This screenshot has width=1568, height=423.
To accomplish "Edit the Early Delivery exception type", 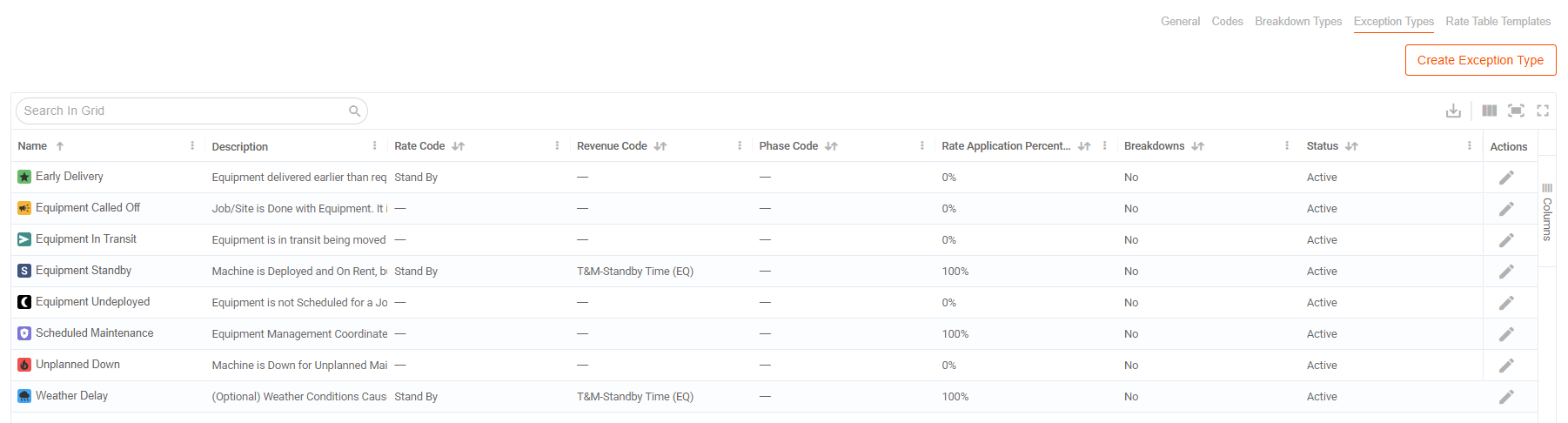I will [1506, 178].
